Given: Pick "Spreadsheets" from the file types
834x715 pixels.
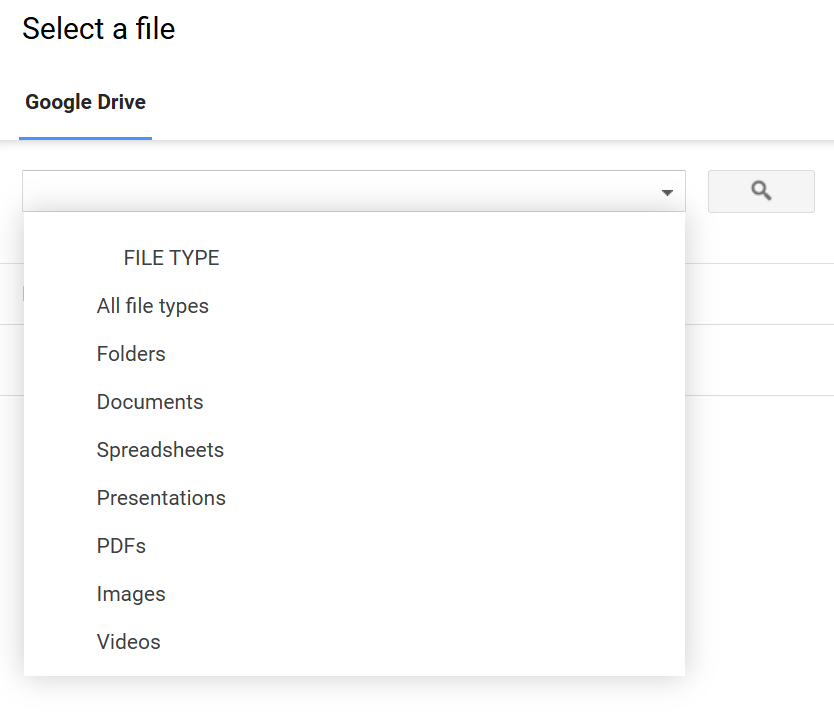Looking at the screenshot, I should pos(160,450).
